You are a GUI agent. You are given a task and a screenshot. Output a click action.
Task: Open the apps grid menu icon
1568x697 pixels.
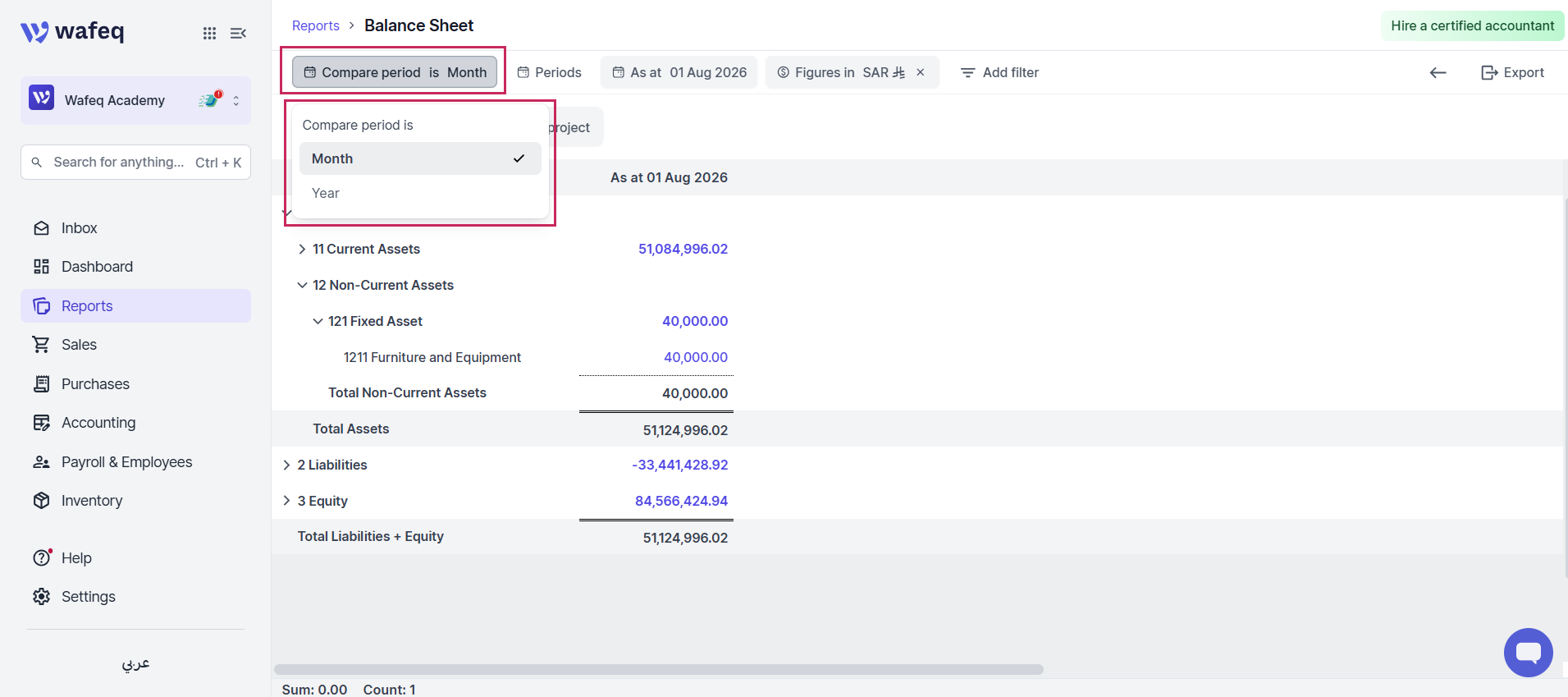(210, 33)
